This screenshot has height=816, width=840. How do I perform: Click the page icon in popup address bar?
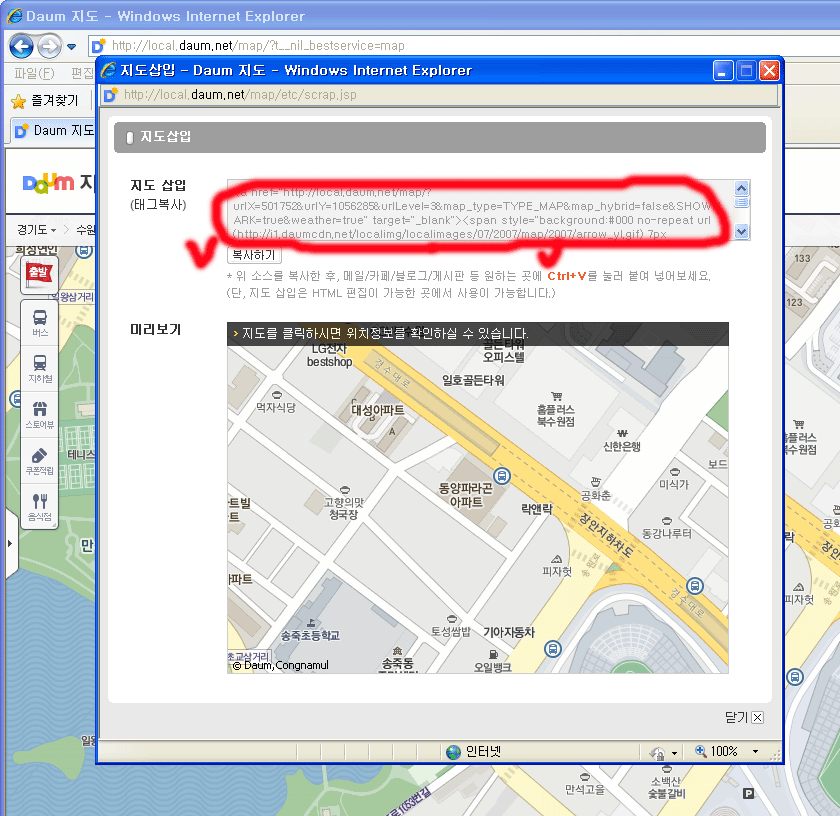click(x=111, y=95)
